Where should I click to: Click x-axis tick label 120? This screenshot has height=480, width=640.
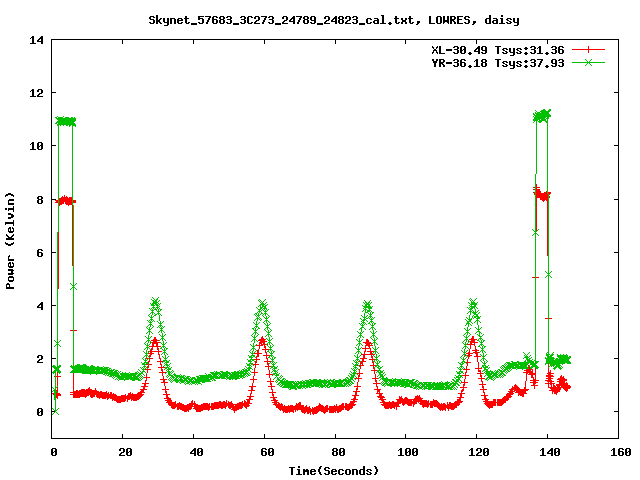pyautogui.click(x=479, y=452)
